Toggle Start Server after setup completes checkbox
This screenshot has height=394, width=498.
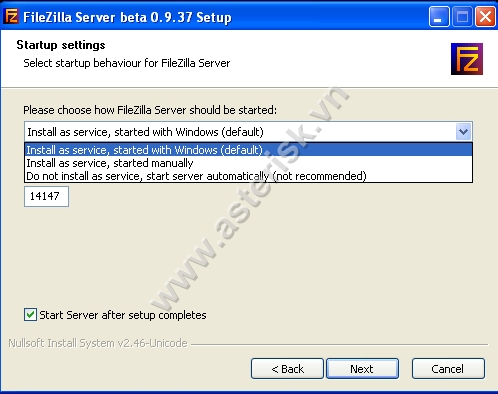(x=30, y=315)
